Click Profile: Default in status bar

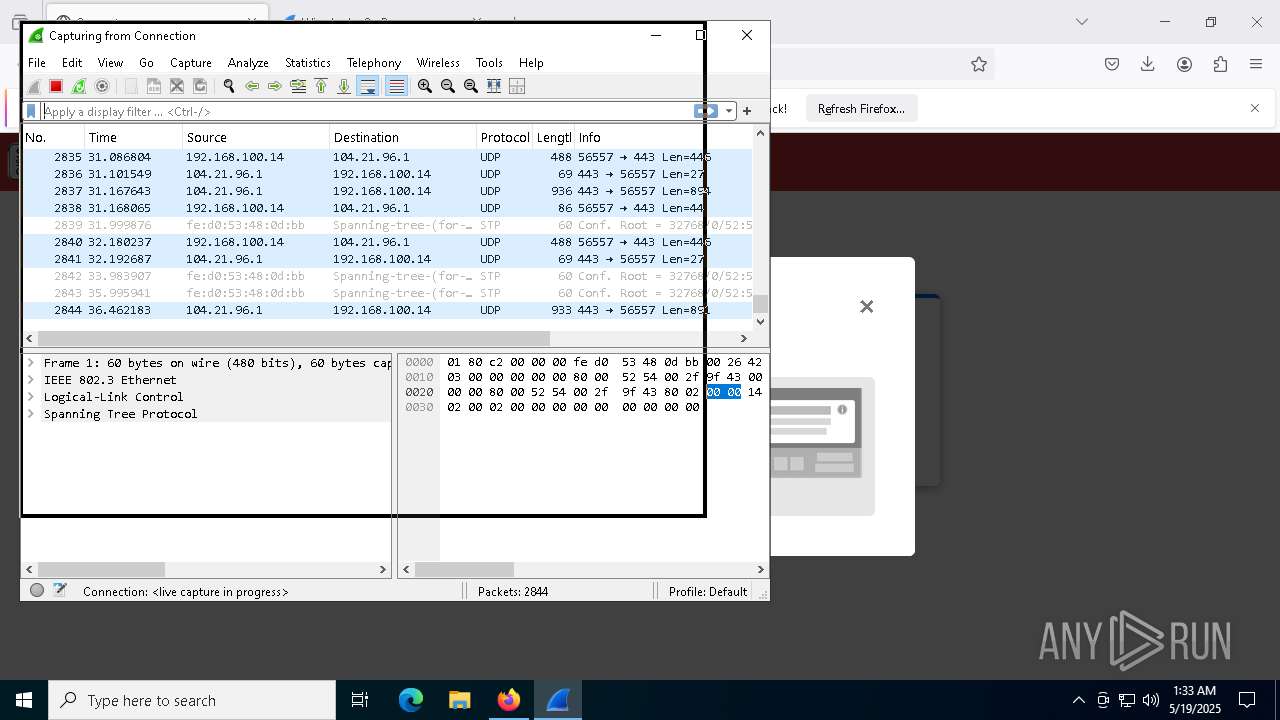point(708,592)
